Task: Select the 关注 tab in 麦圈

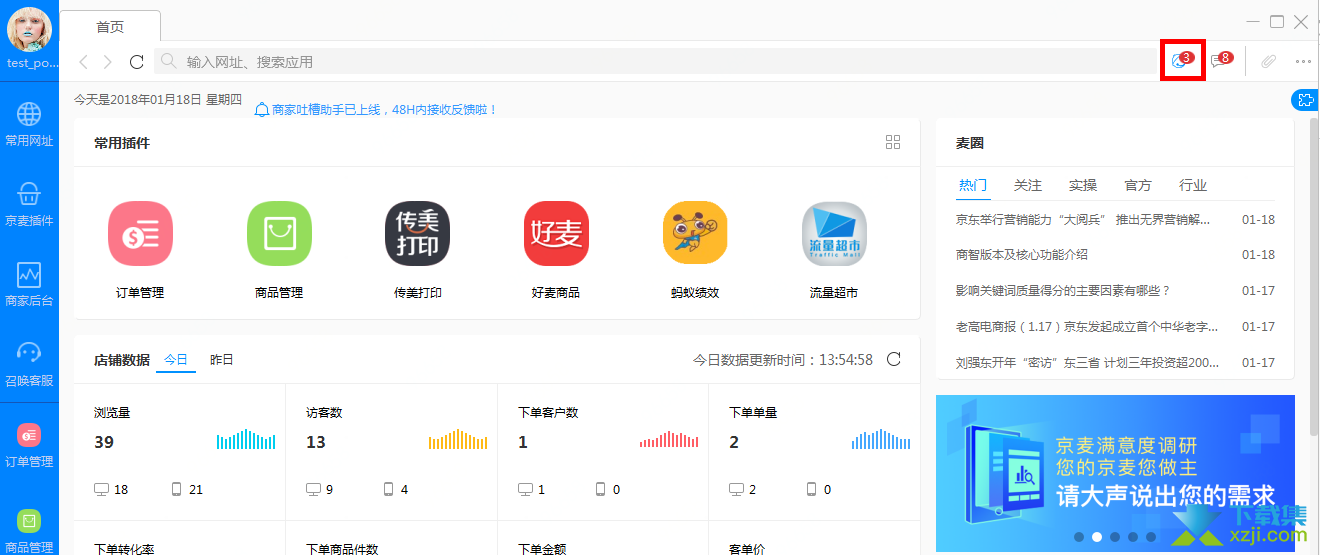Action: pyautogui.click(x=1028, y=185)
